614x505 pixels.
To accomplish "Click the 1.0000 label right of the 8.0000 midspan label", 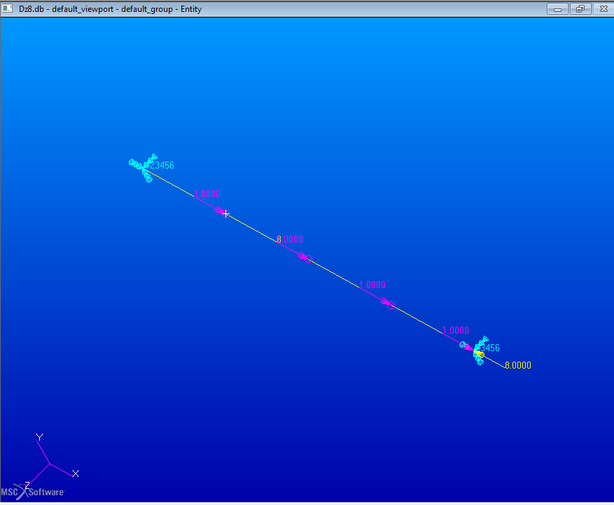I will (x=372, y=285).
